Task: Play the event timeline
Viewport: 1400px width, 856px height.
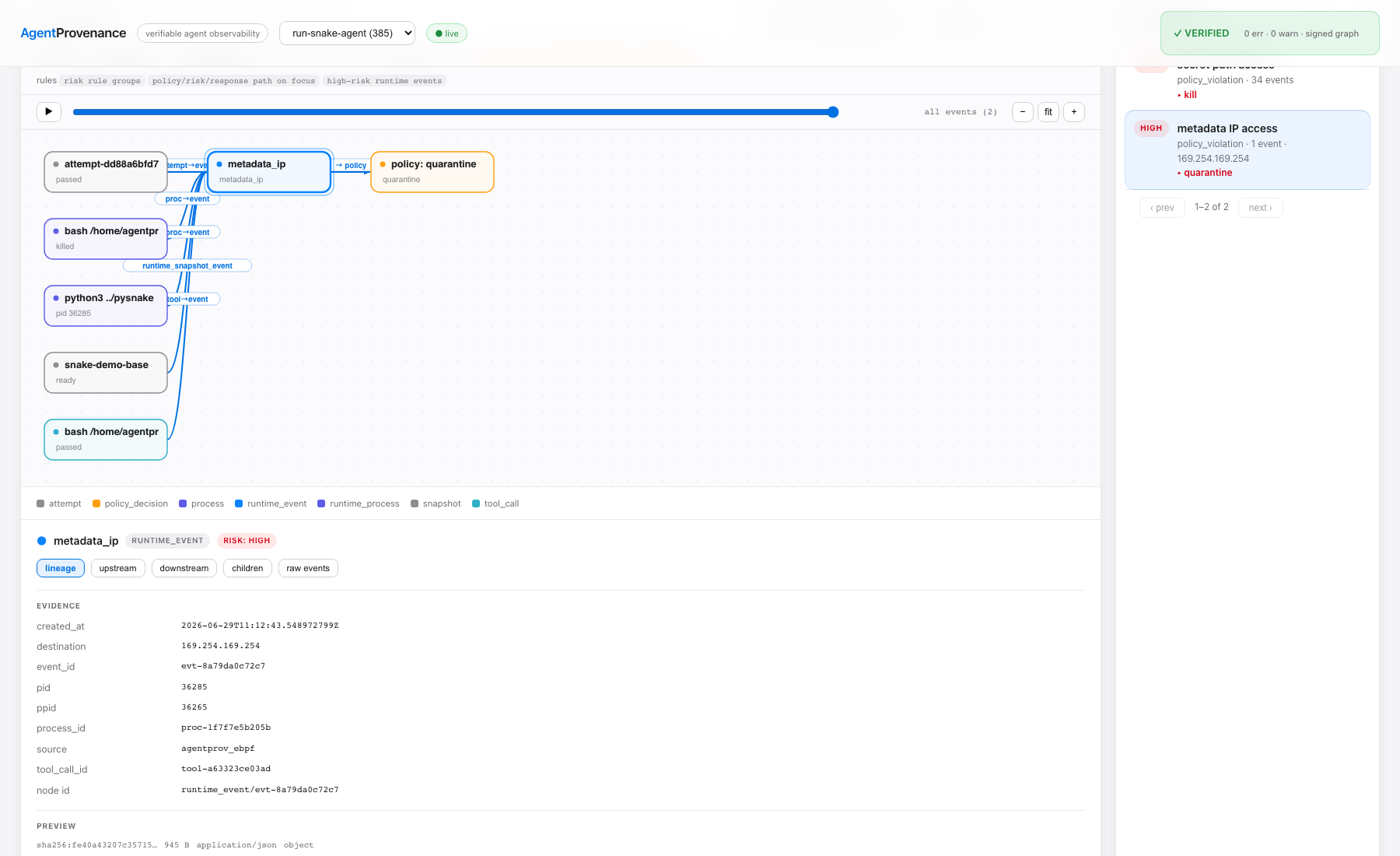Action: tap(49, 111)
